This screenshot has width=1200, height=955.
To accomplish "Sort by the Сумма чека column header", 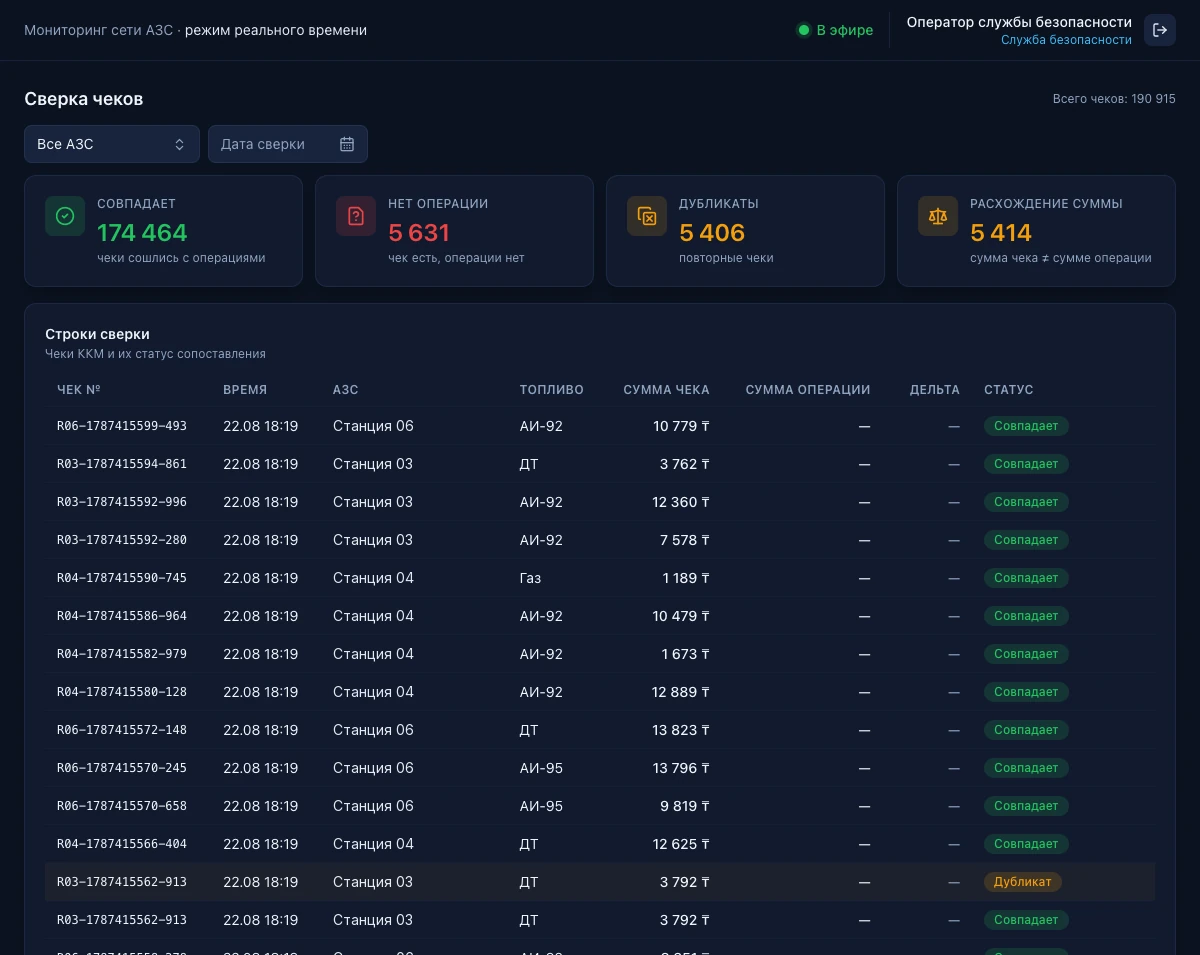I will 666,390.
